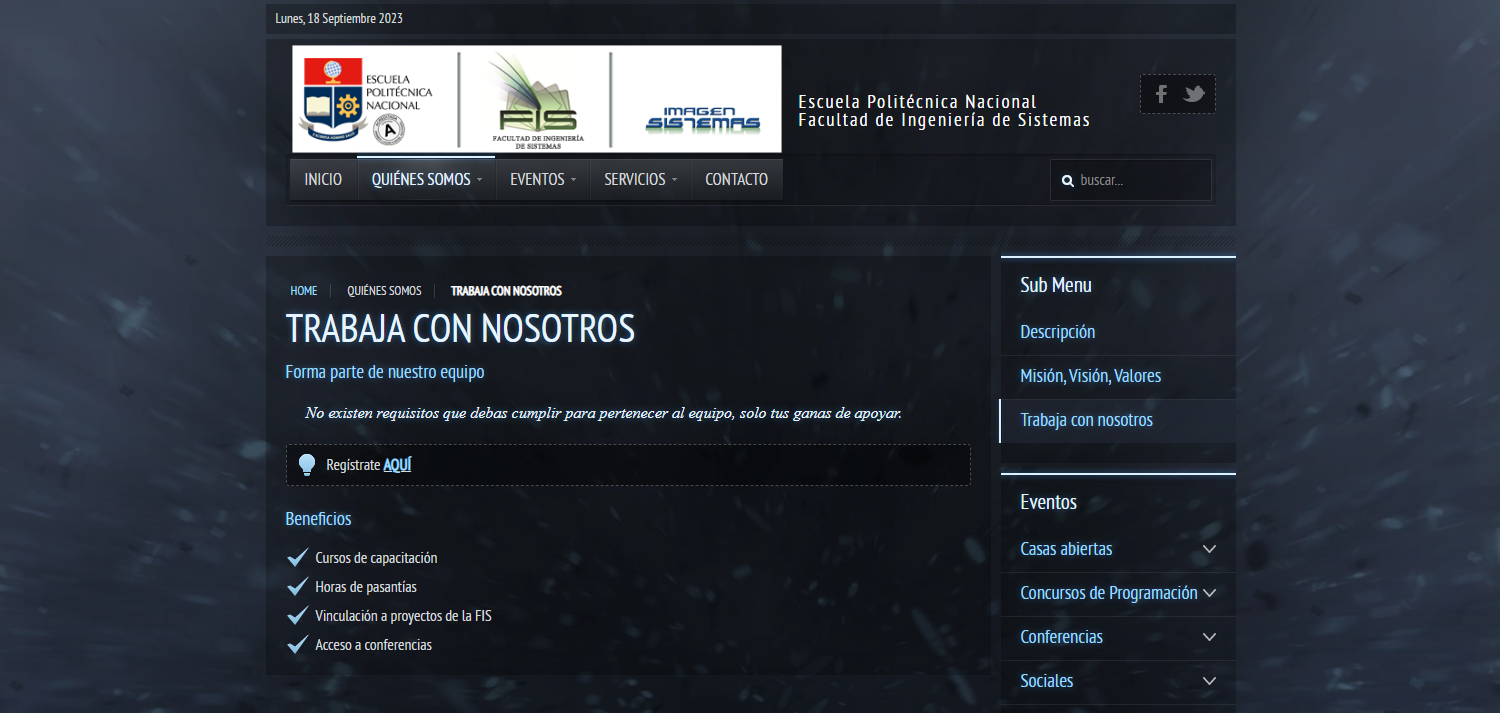Select Contacto in the navigation bar
1500x713 pixels.
click(x=736, y=180)
